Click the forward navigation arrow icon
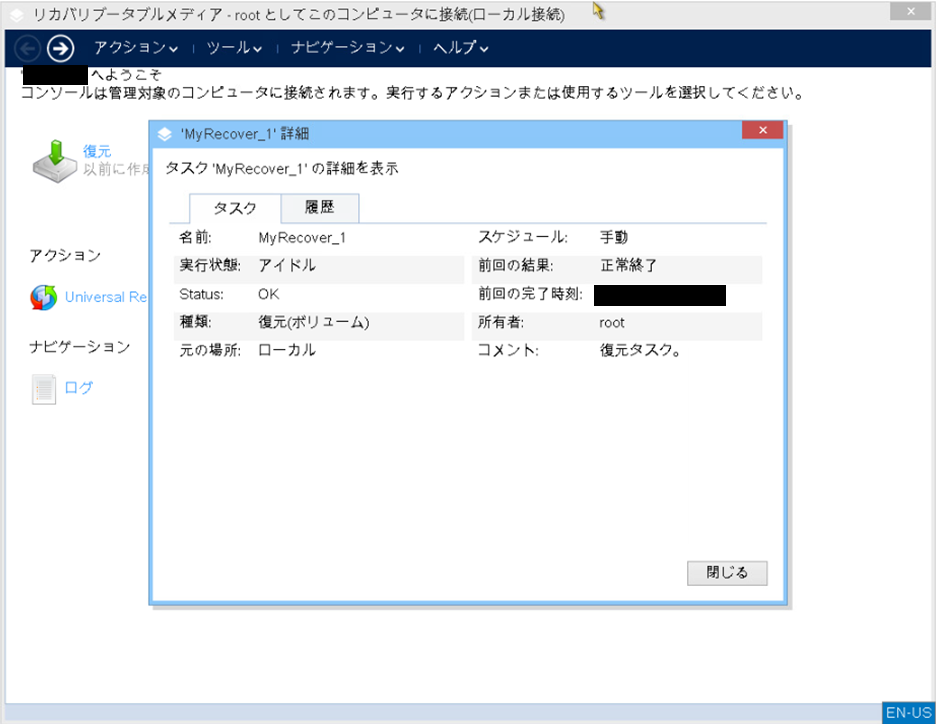This screenshot has width=937, height=724. 61,48
